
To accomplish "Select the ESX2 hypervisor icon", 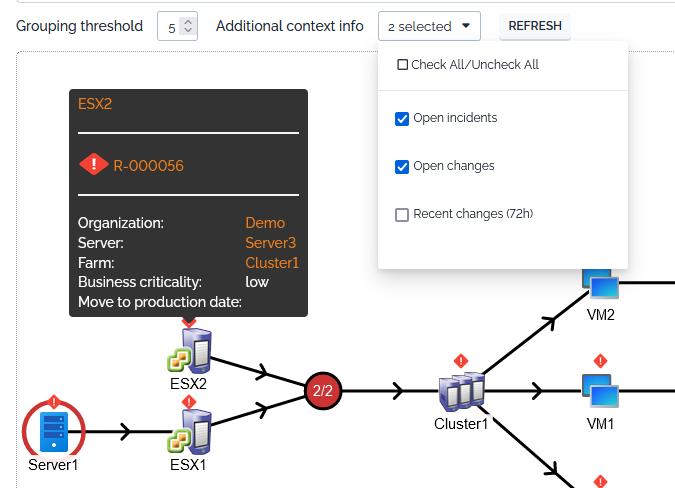I will point(188,350).
